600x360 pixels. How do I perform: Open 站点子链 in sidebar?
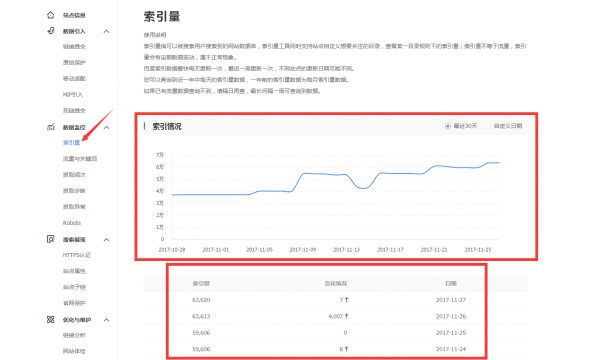click(74, 287)
